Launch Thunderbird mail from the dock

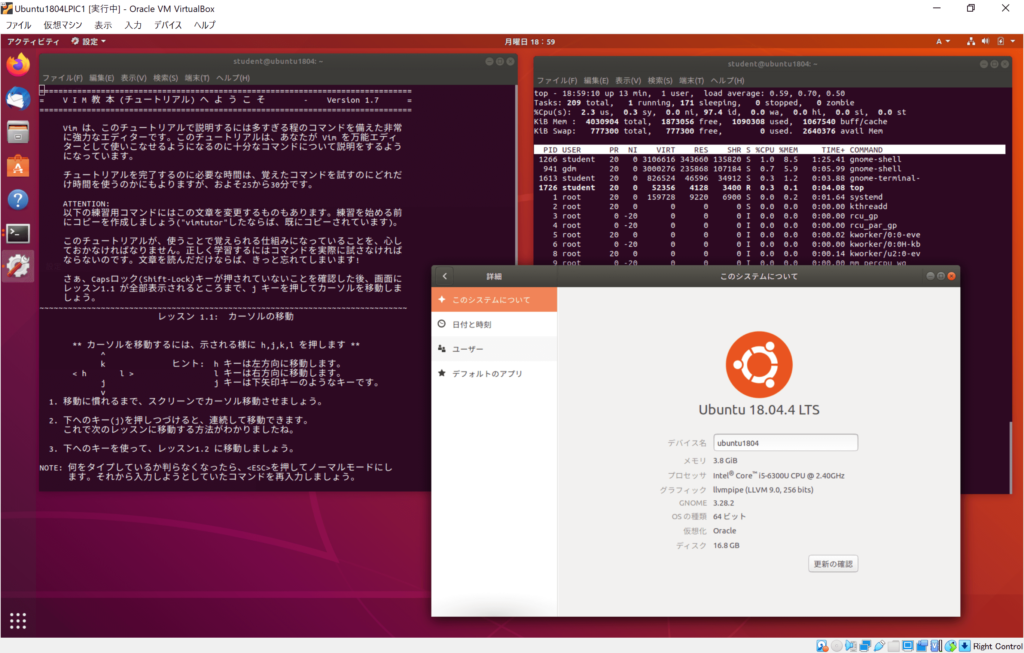click(18, 99)
